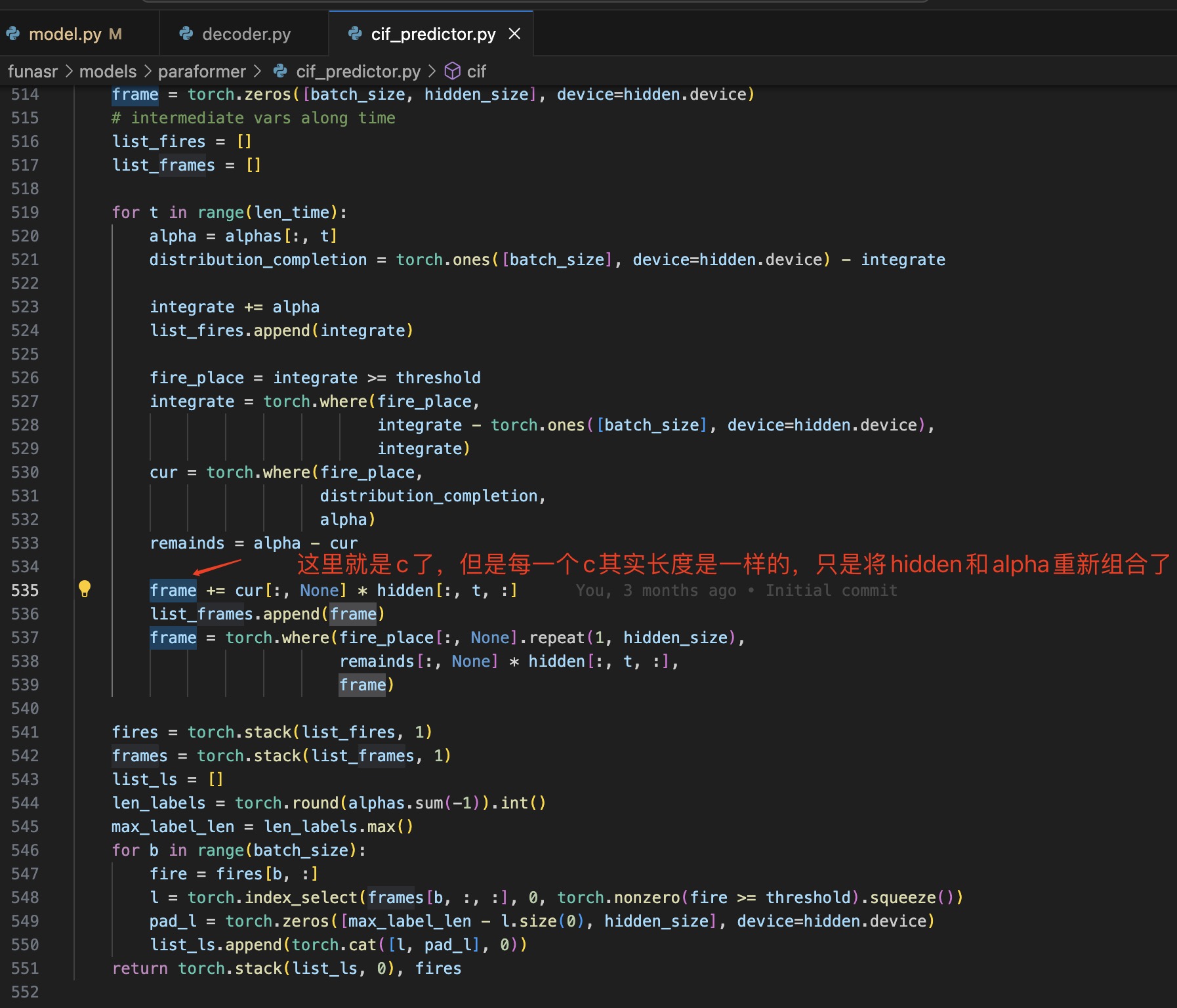The height and width of the screenshot is (1008, 1177).
Task: Click 'return torch.stack(list_ls, 0), fires' line
Action: point(287,969)
